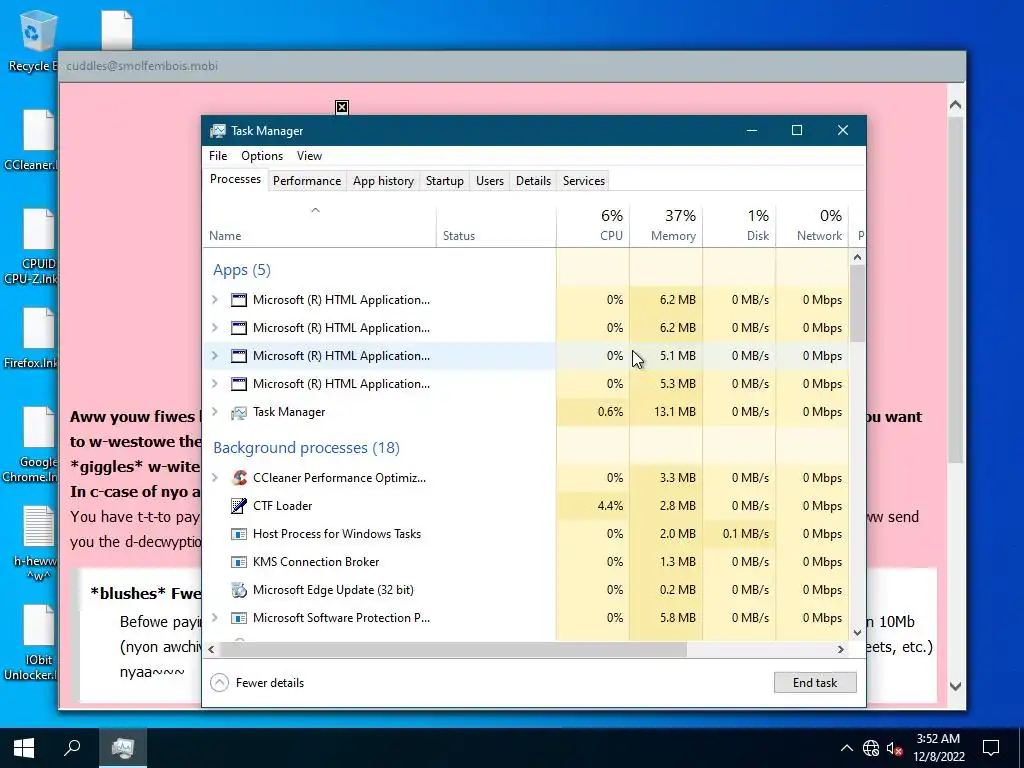Screen dimensions: 1024x768
Task: Click the Microsoft Software Protection process icon
Action: pyautogui.click(x=239, y=618)
